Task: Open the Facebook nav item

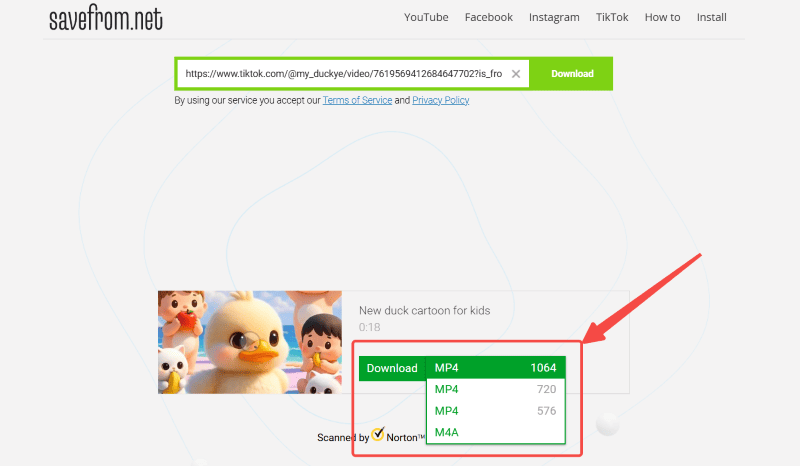Action: click(488, 17)
